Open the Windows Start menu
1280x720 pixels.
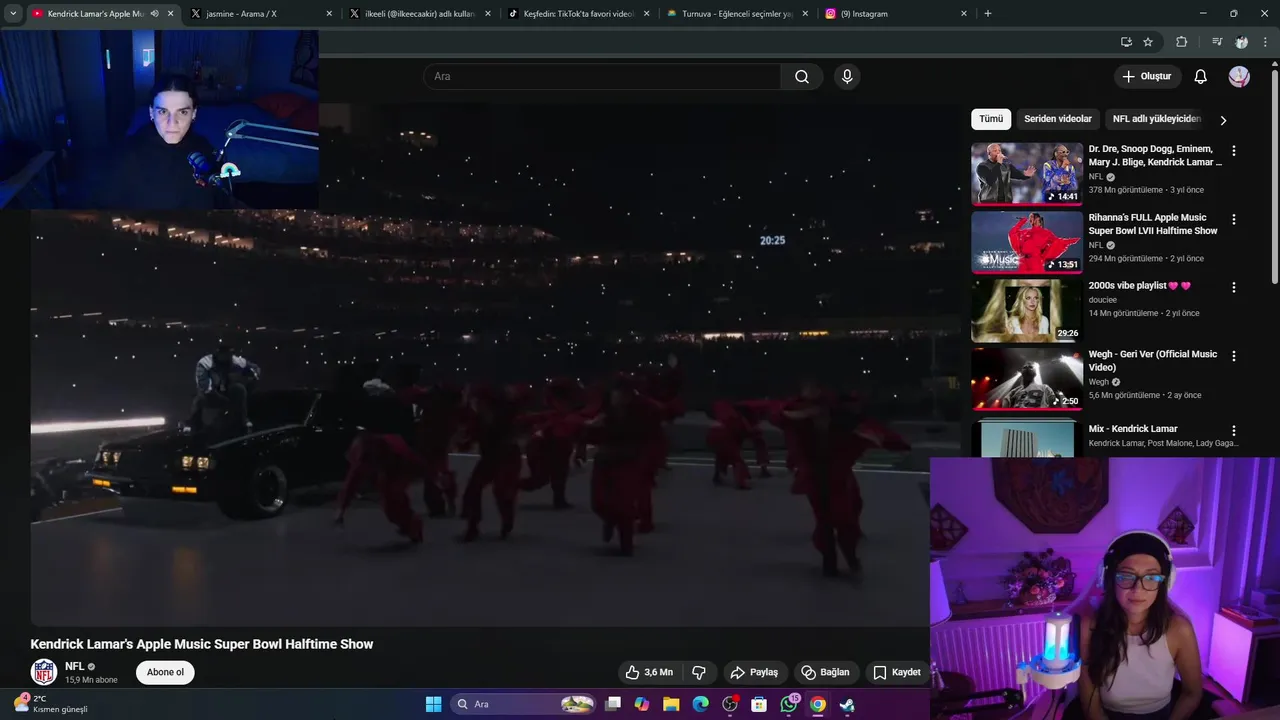pos(433,704)
